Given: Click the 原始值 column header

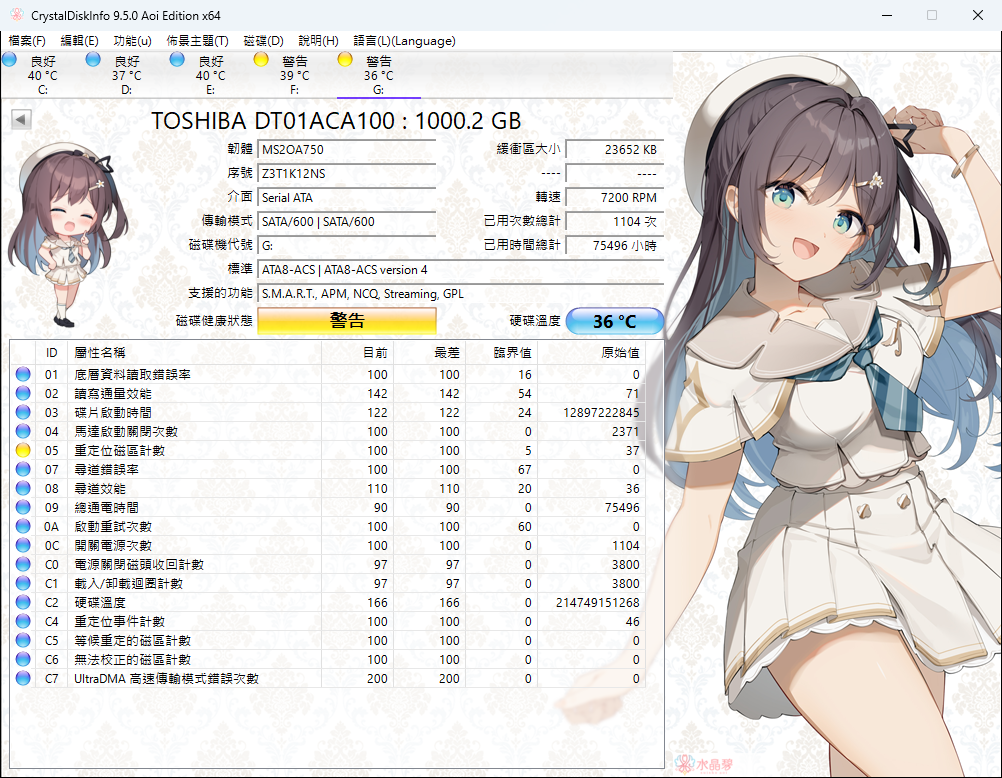Looking at the screenshot, I should (592, 352).
